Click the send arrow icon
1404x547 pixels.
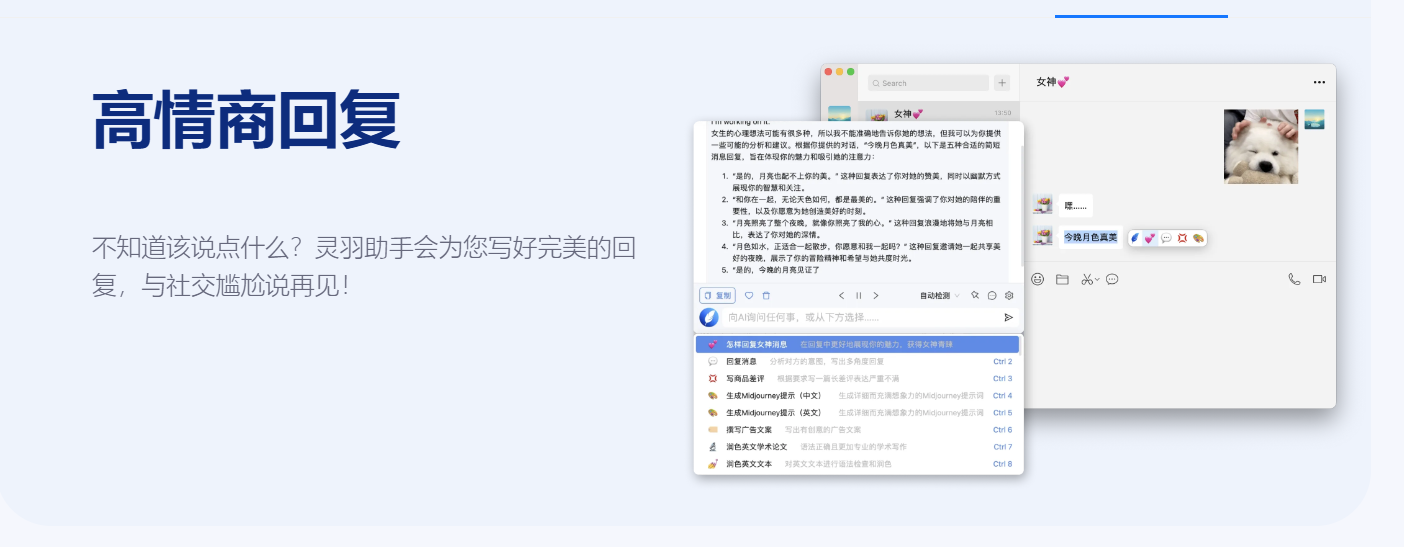tap(1008, 317)
